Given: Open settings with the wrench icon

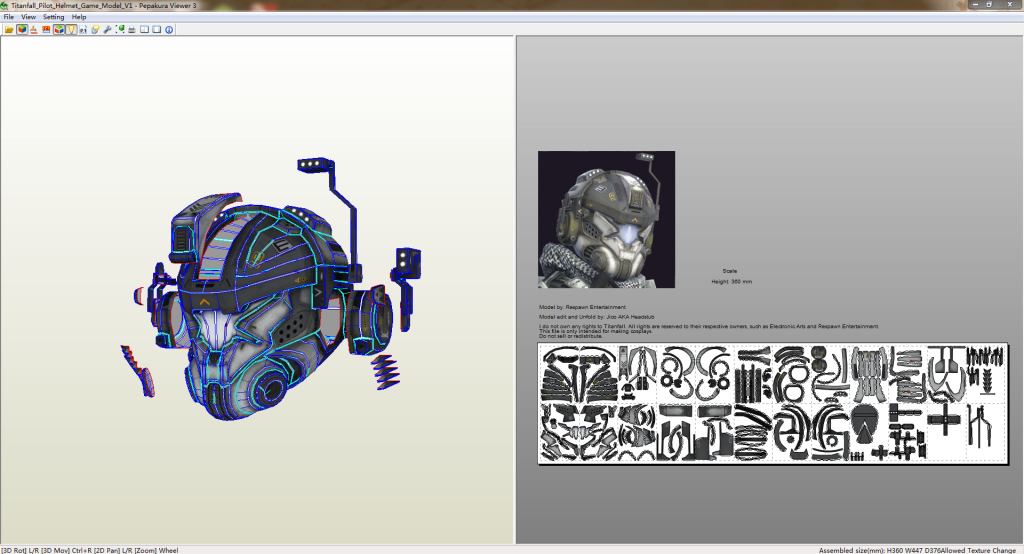Looking at the screenshot, I should point(107,29).
